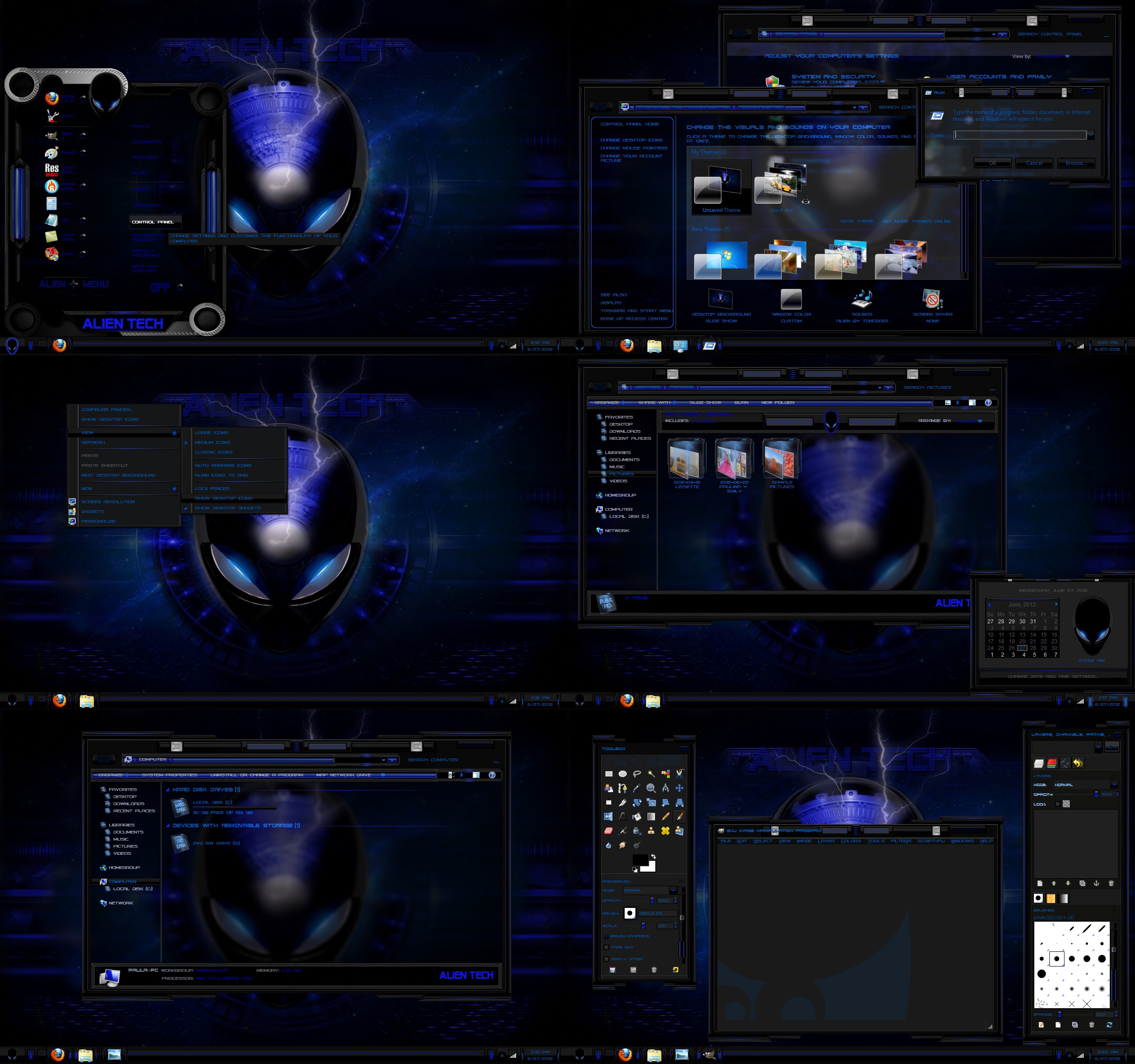The height and width of the screenshot is (1064, 1135).
Task: Click the black foreground color swatch
Action: coord(640,860)
